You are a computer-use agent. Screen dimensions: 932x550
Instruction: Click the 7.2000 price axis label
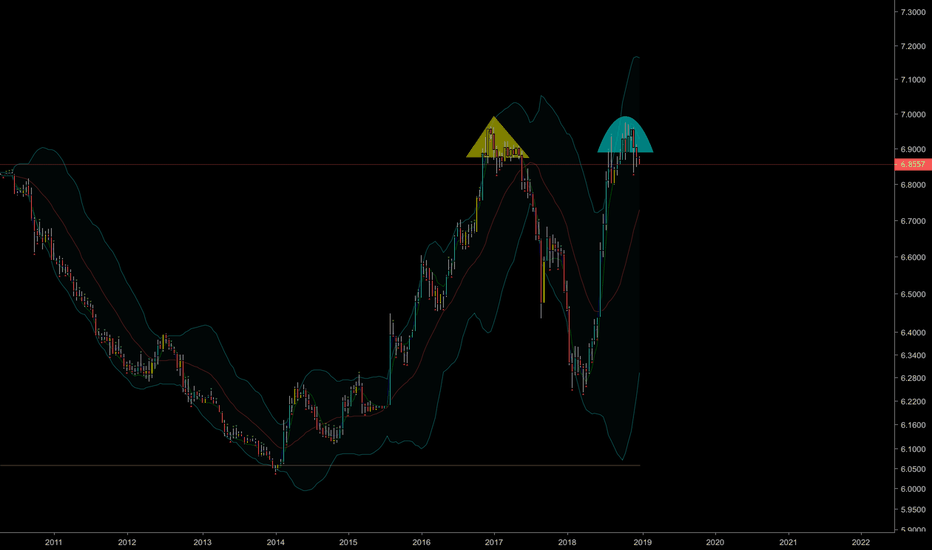(x=913, y=46)
